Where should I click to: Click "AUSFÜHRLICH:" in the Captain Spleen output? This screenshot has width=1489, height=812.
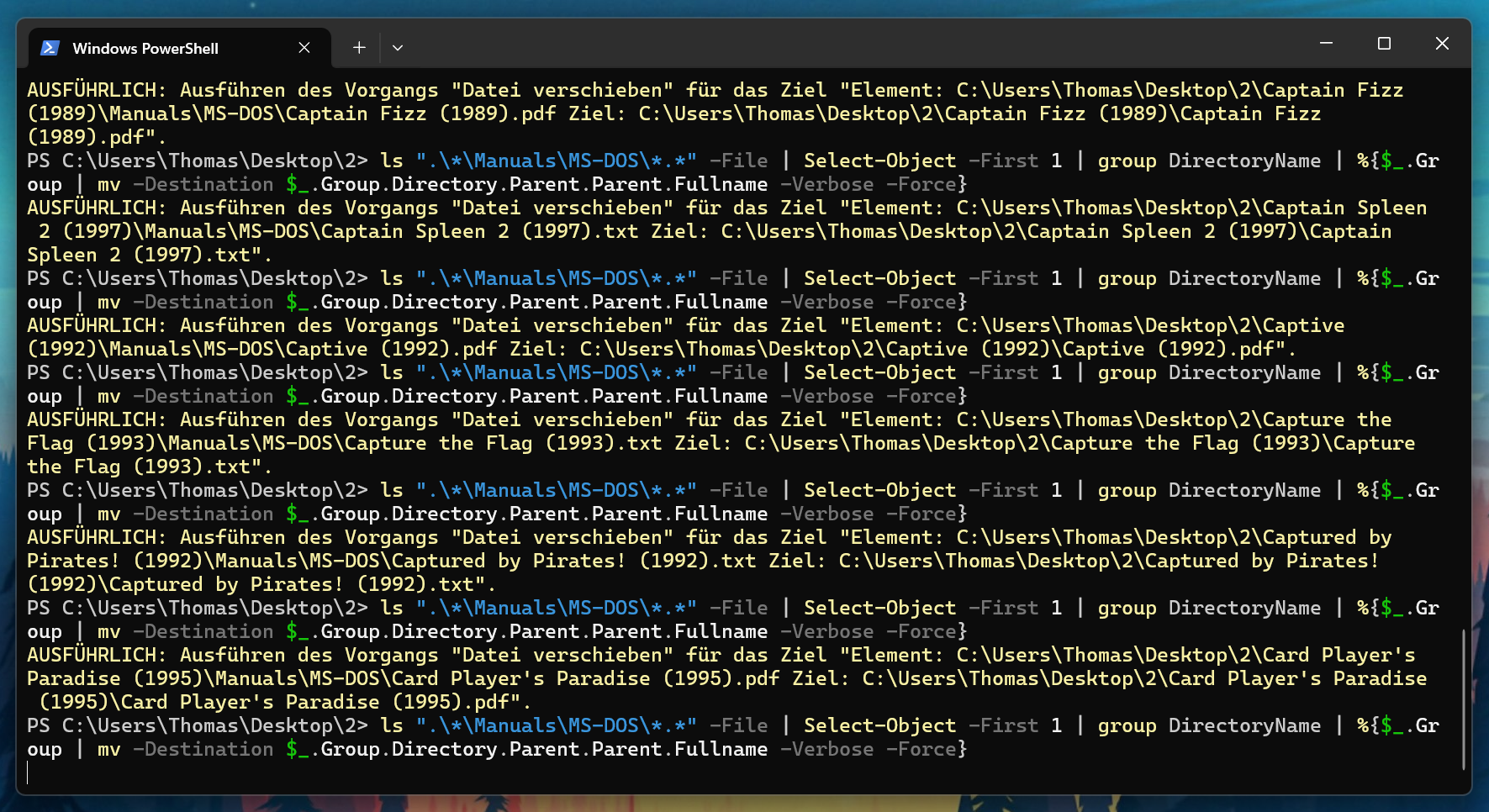coord(97,208)
